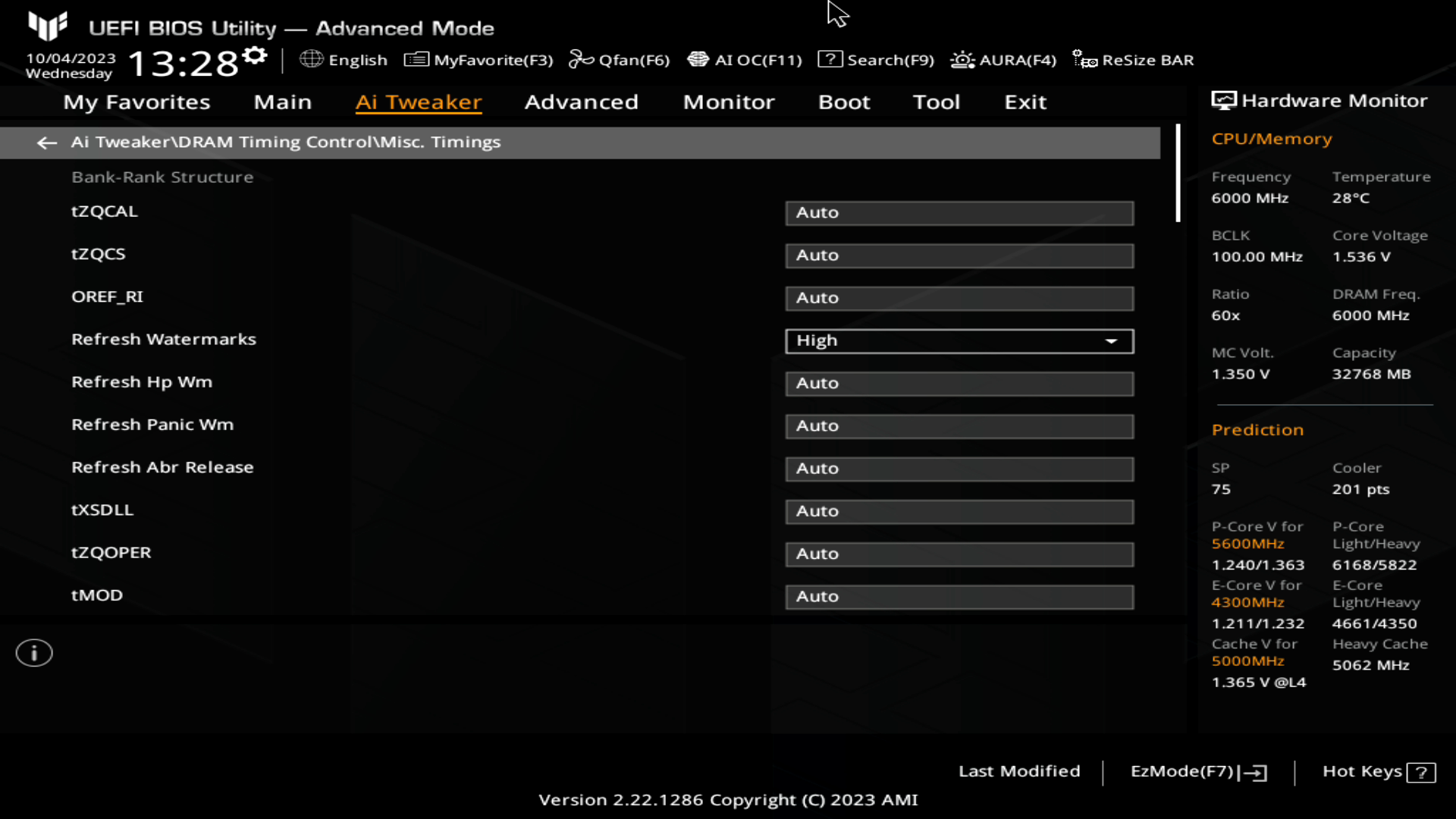Click the Bank-Rank Structure heading
1456x819 pixels.
tap(162, 177)
